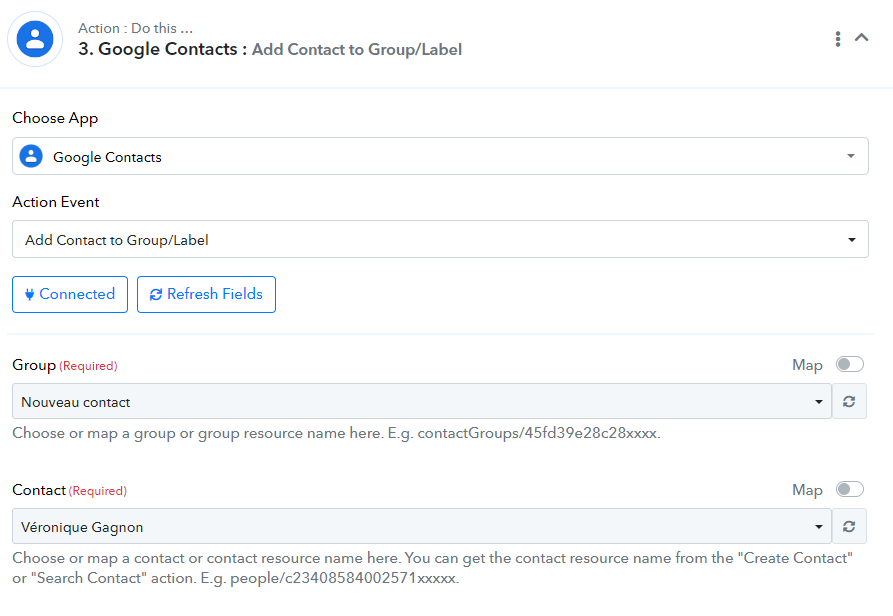Click the 'Action : Do this ...' header label
The width and height of the screenshot is (893, 616).
click(x=136, y=28)
